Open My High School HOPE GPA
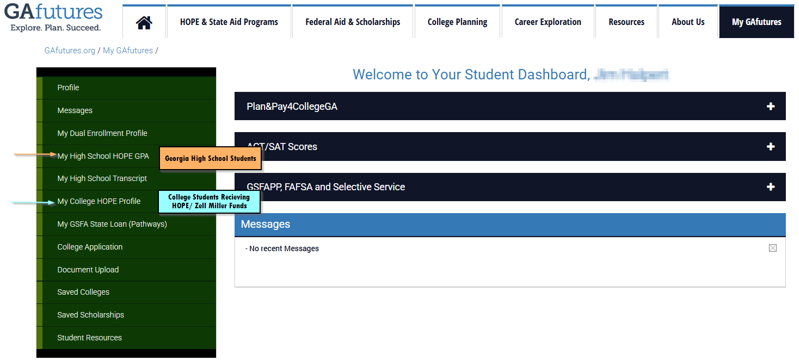Image resolution: width=799 pixels, height=361 pixels. tap(103, 156)
